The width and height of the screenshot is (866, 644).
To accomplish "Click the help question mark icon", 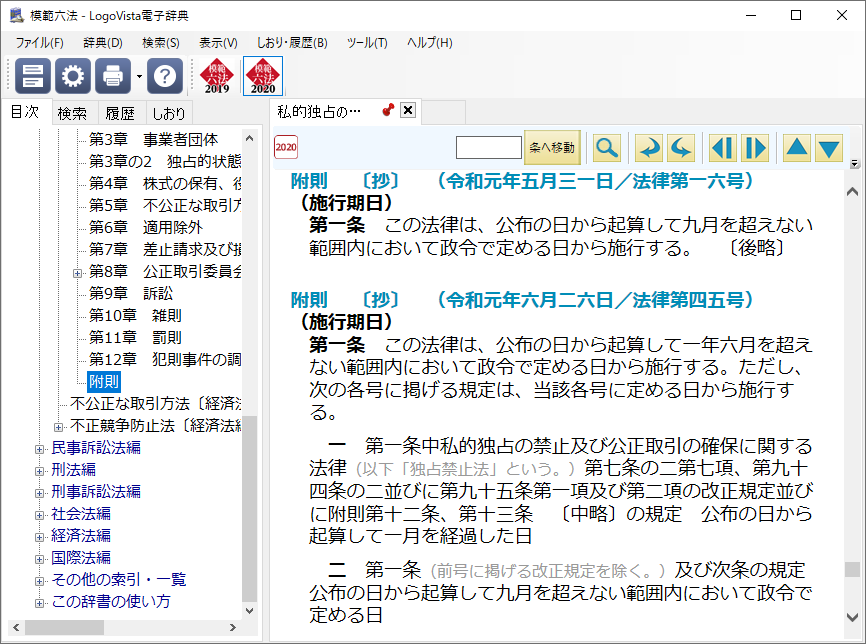I will click(165, 76).
